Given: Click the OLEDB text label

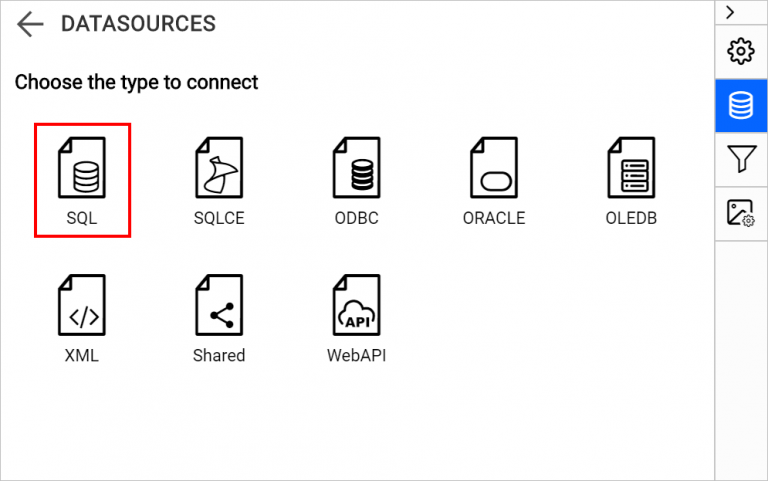Looking at the screenshot, I should [631, 218].
